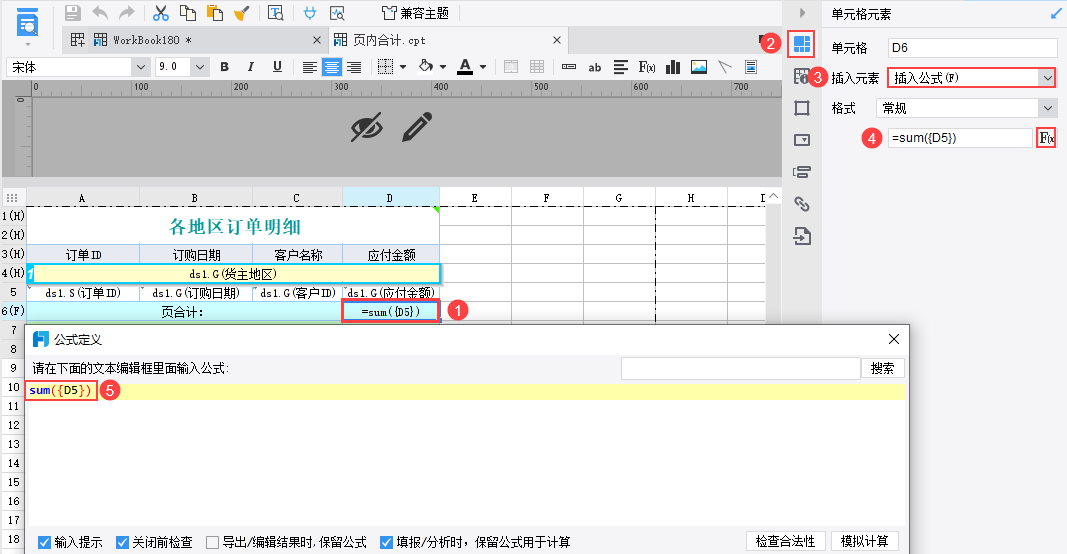Insert chart via bar chart icon

pos(673,67)
